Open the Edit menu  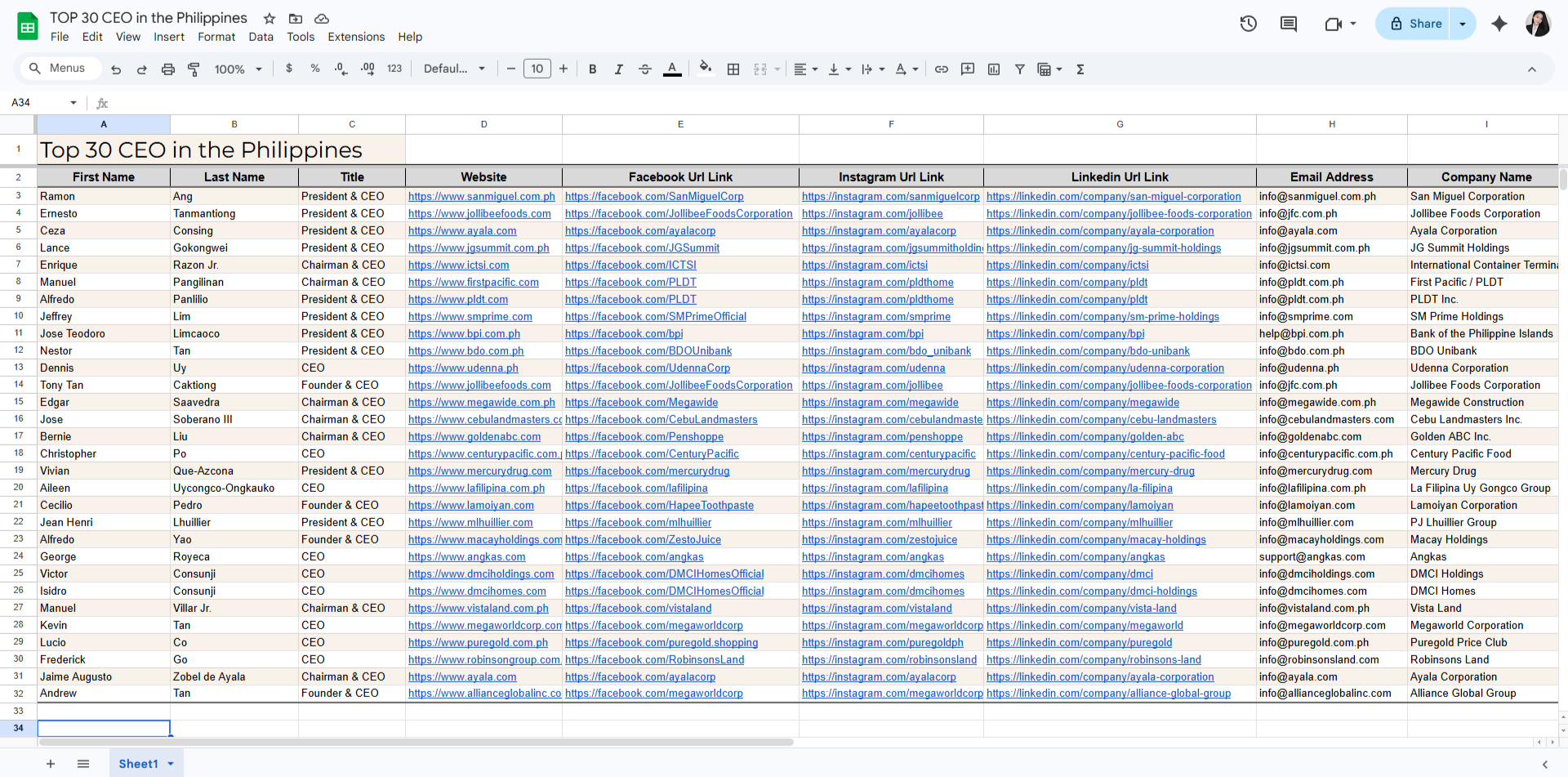(92, 37)
